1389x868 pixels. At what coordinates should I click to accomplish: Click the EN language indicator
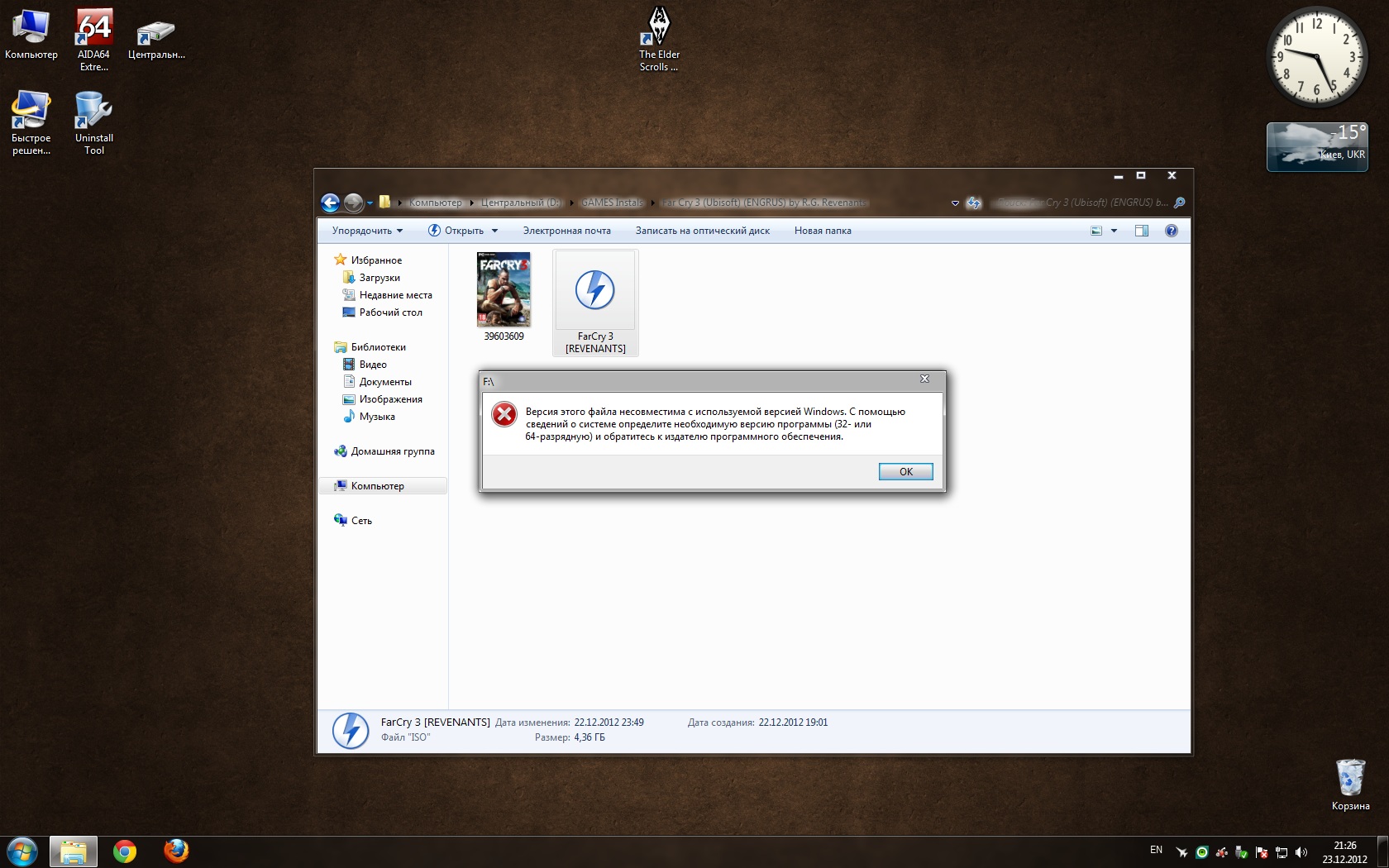(x=1156, y=851)
